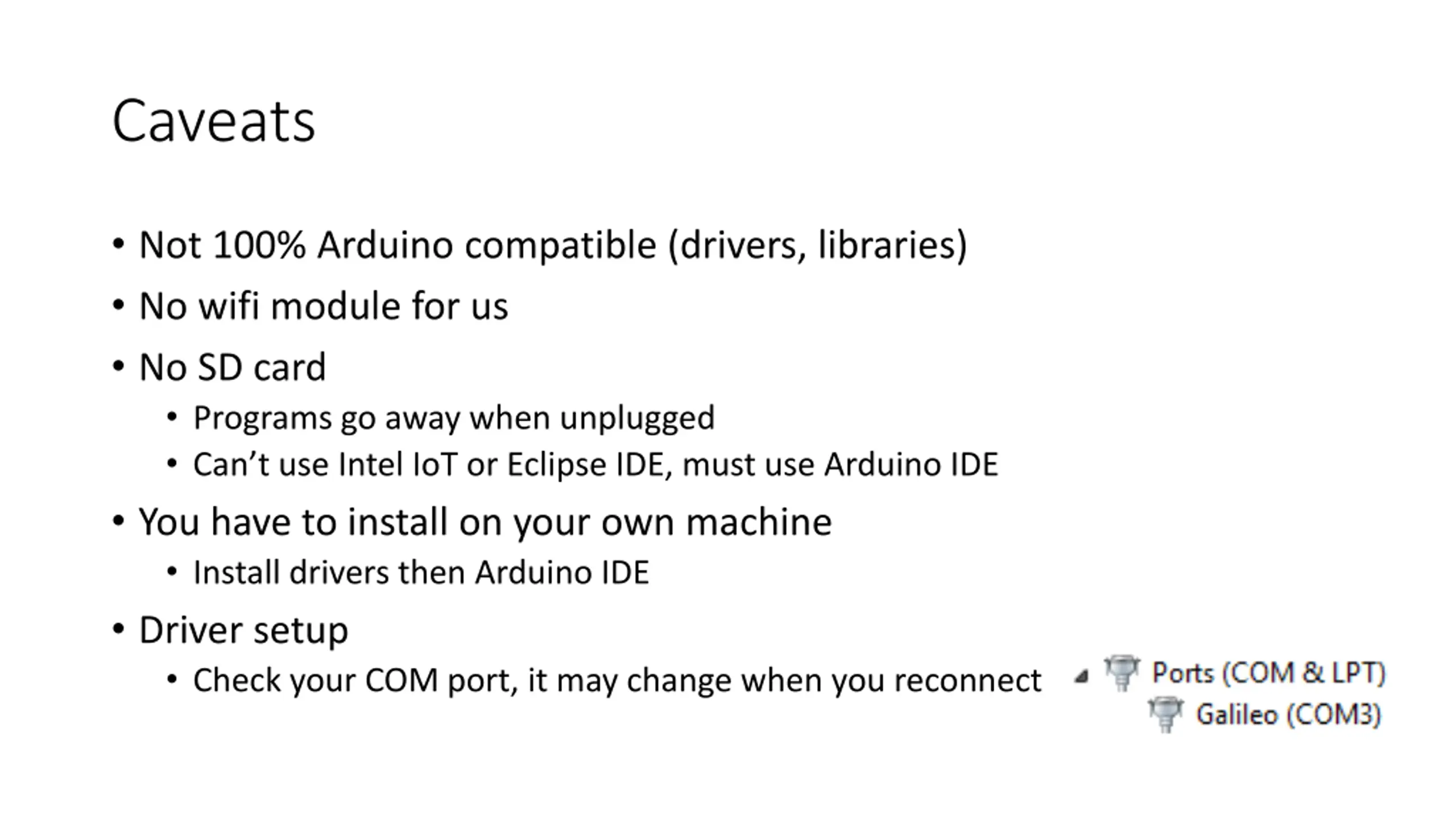The width and height of the screenshot is (1456, 819).
Task: Click the bullet dot before 'No SD card'
Action: tap(118, 366)
